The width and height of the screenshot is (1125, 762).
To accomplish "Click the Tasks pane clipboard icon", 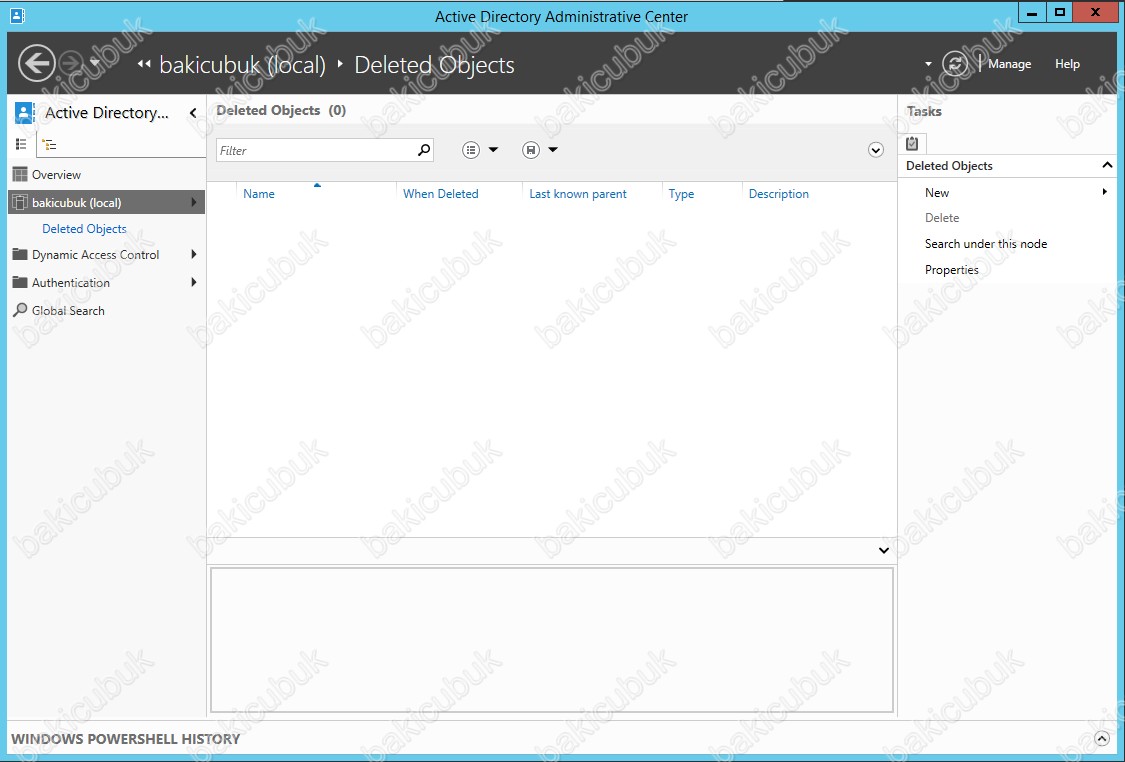I will coord(912,143).
